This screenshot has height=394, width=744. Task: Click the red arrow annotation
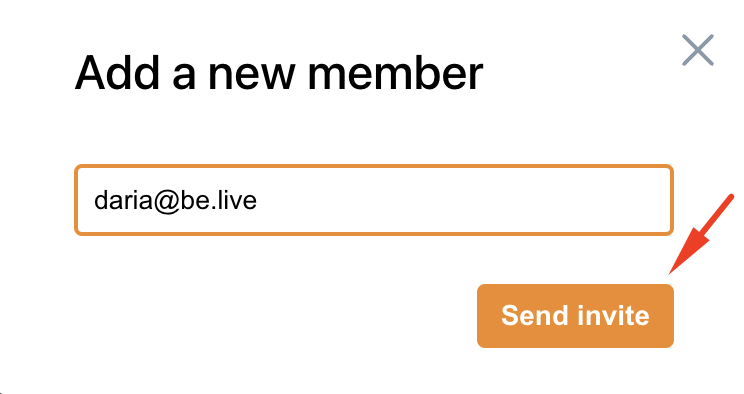(701, 234)
